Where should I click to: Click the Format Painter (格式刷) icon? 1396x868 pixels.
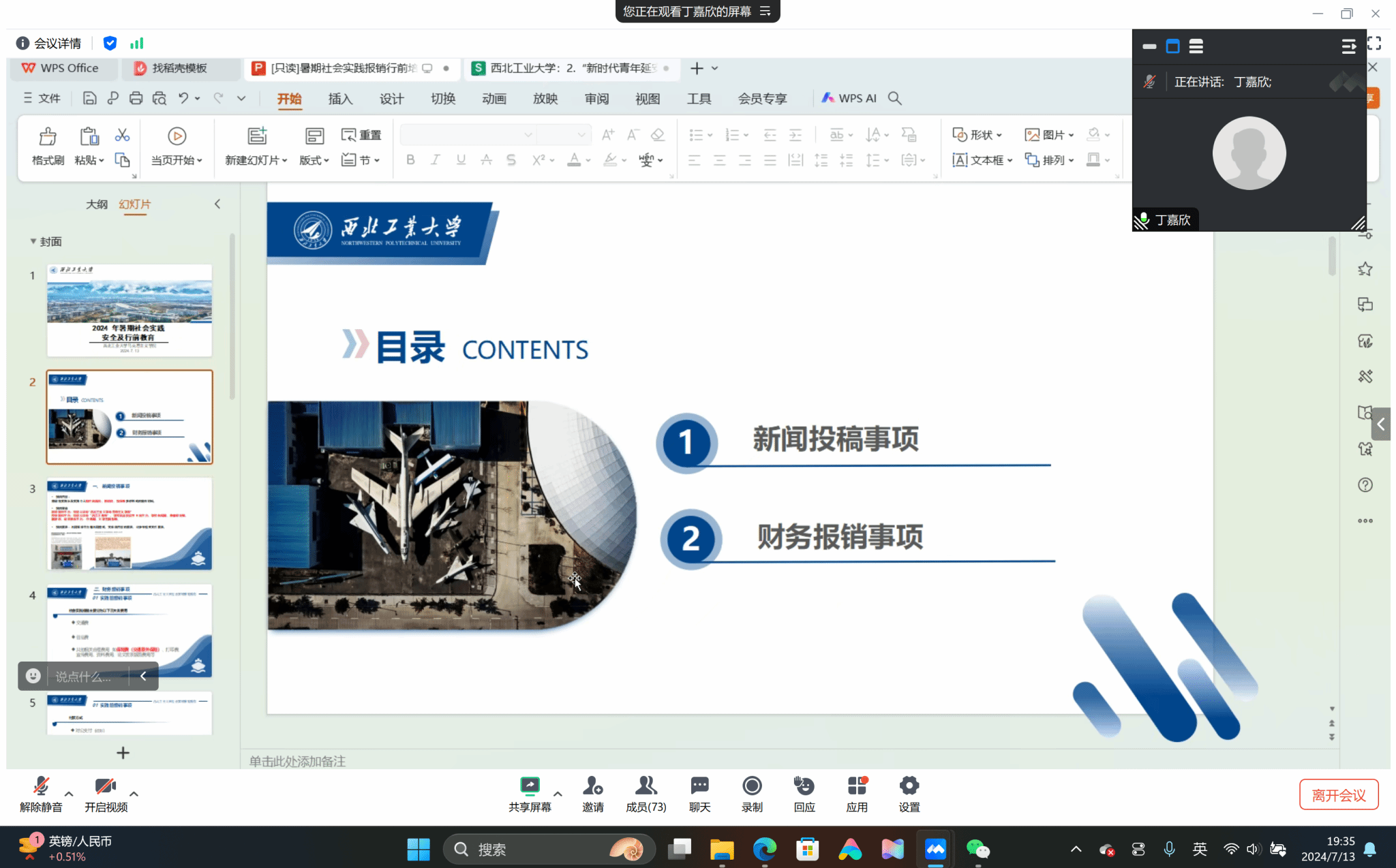tap(47, 136)
